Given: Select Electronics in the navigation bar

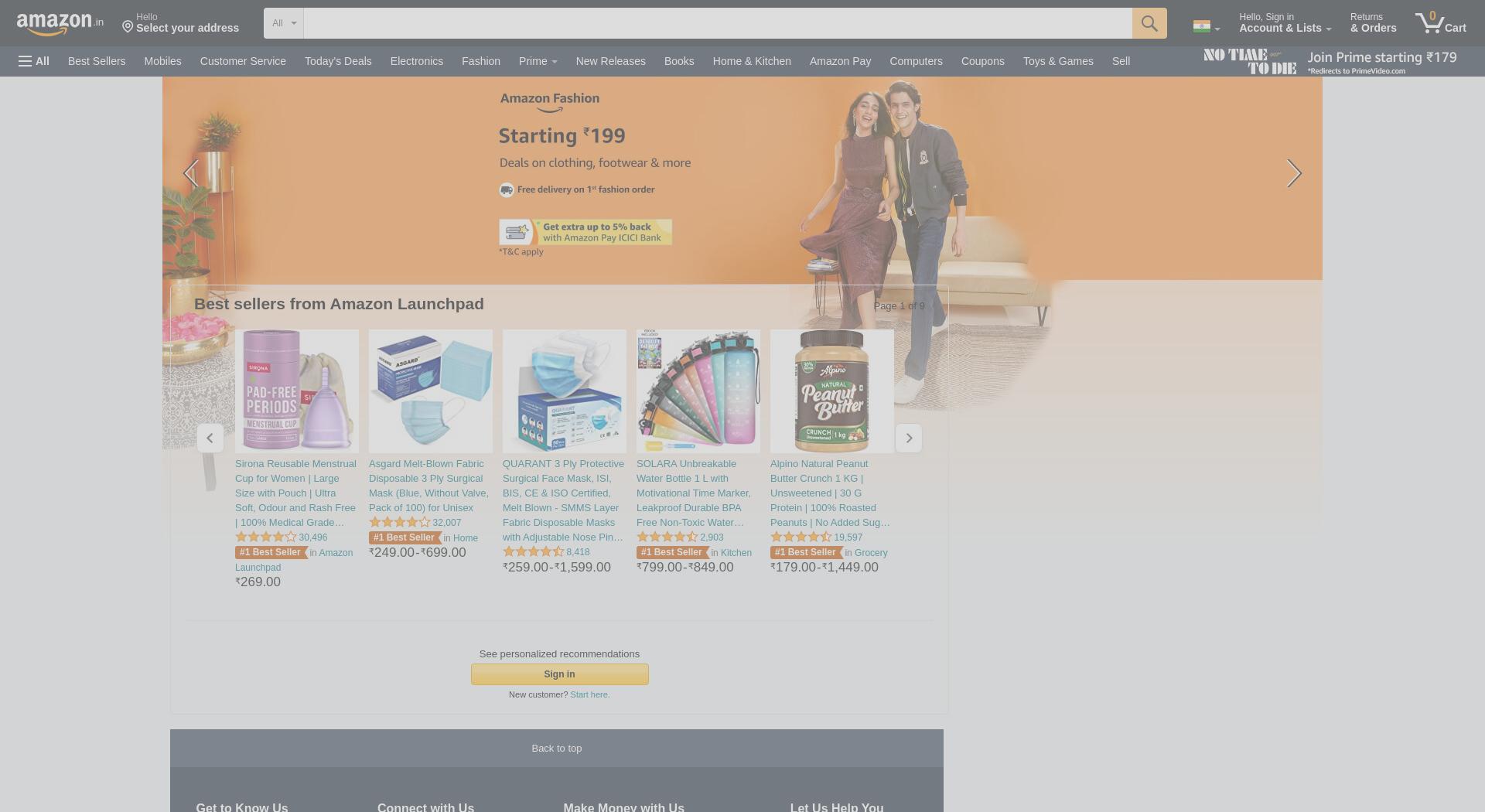Looking at the screenshot, I should 417,61.
